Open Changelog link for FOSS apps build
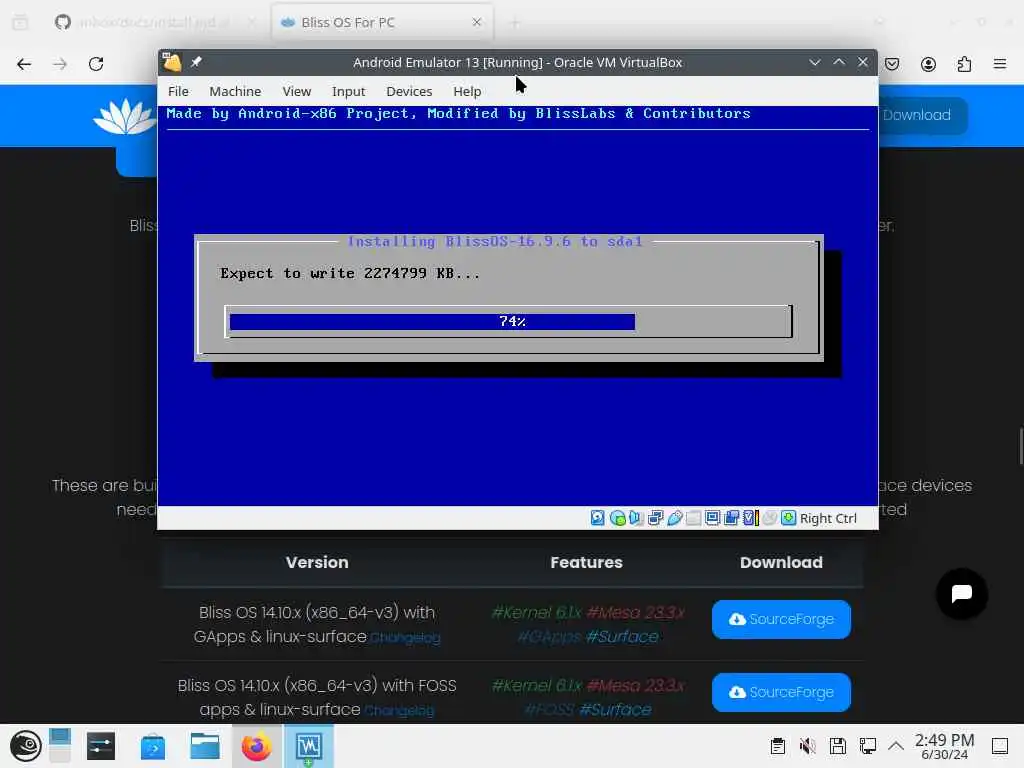Viewport: 1024px width, 768px height. pyautogui.click(x=399, y=711)
